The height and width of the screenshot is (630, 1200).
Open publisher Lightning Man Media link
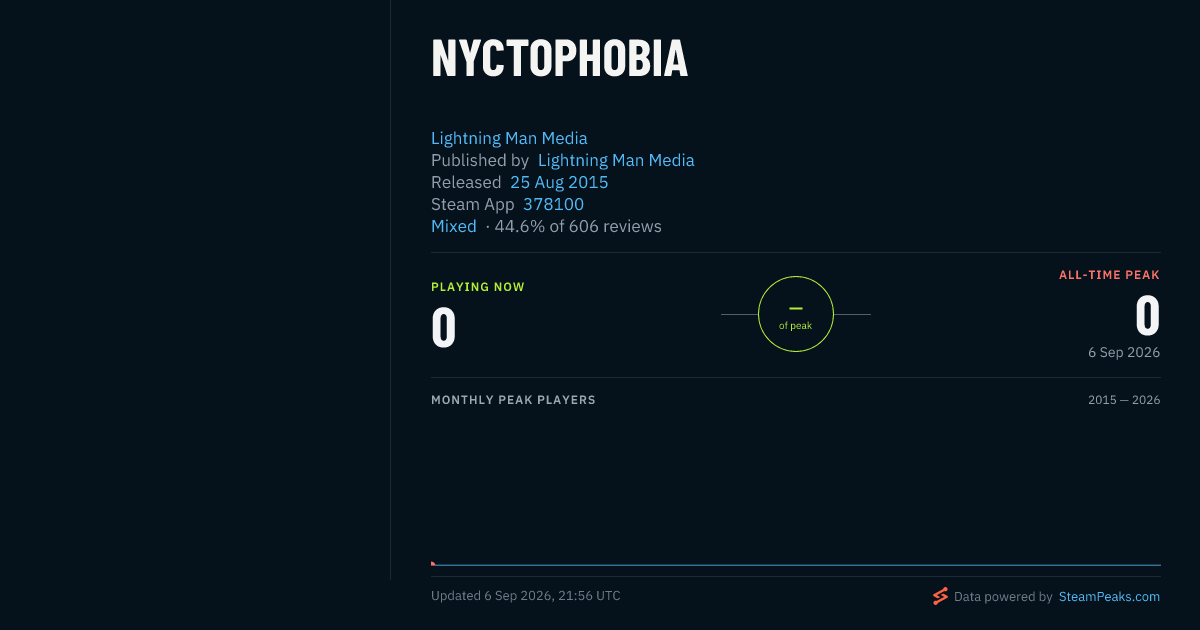pyautogui.click(x=616, y=160)
